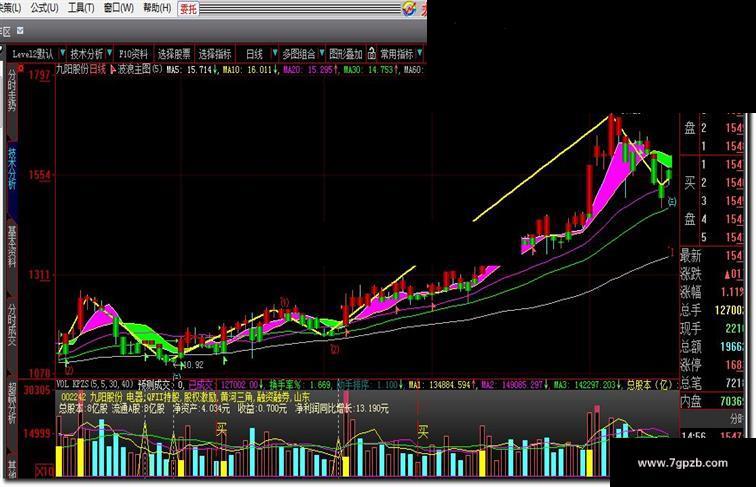This screenshot has width=756, height=487.
Task: Click the 10.92 low price marker
Action: pos(194,365)
